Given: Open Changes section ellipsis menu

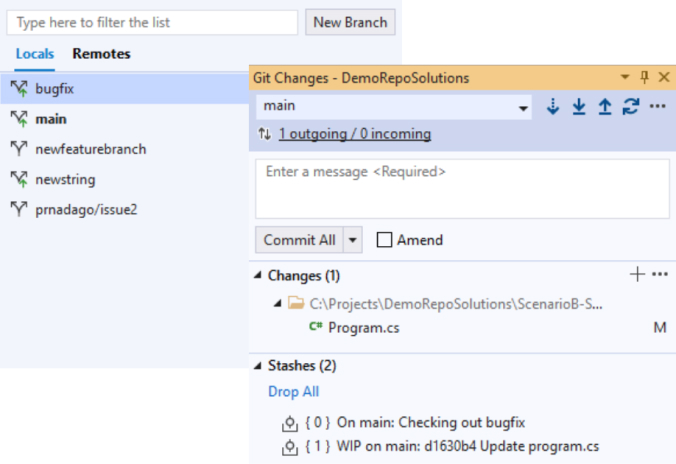Looking at the screenshot, I should (659, 274).
